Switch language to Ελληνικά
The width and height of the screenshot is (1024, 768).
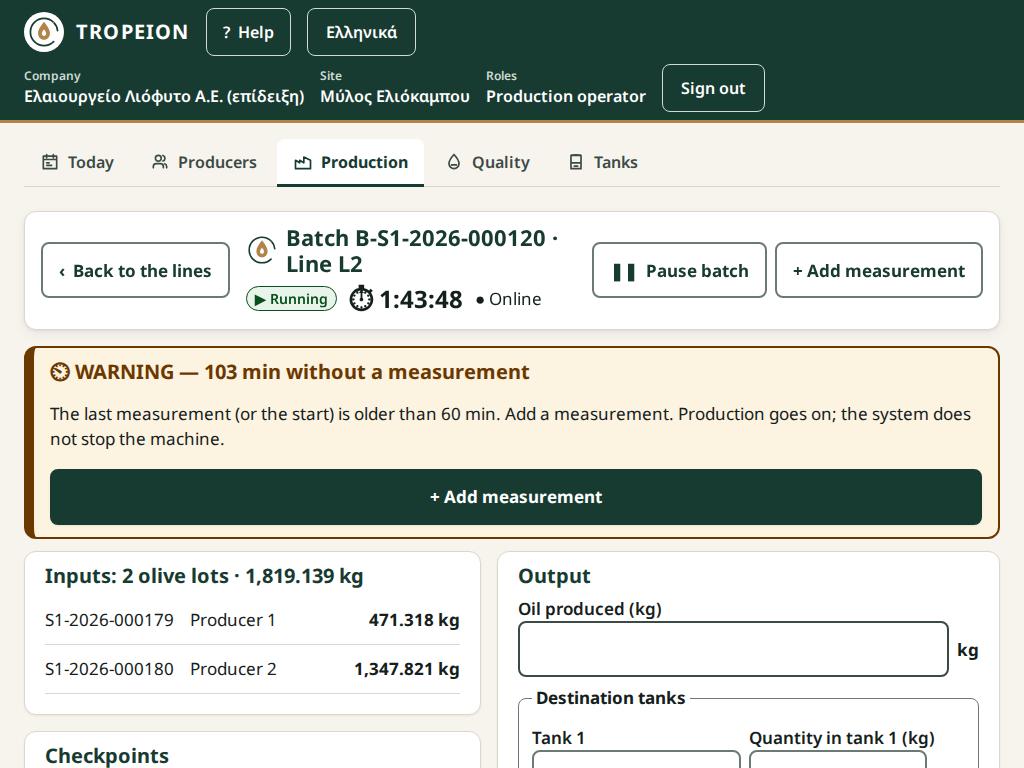tap(361, 32)
